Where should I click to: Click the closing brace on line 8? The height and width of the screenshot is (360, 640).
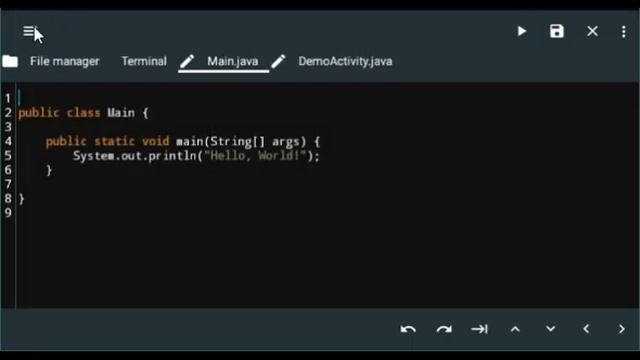coord(22,199)
